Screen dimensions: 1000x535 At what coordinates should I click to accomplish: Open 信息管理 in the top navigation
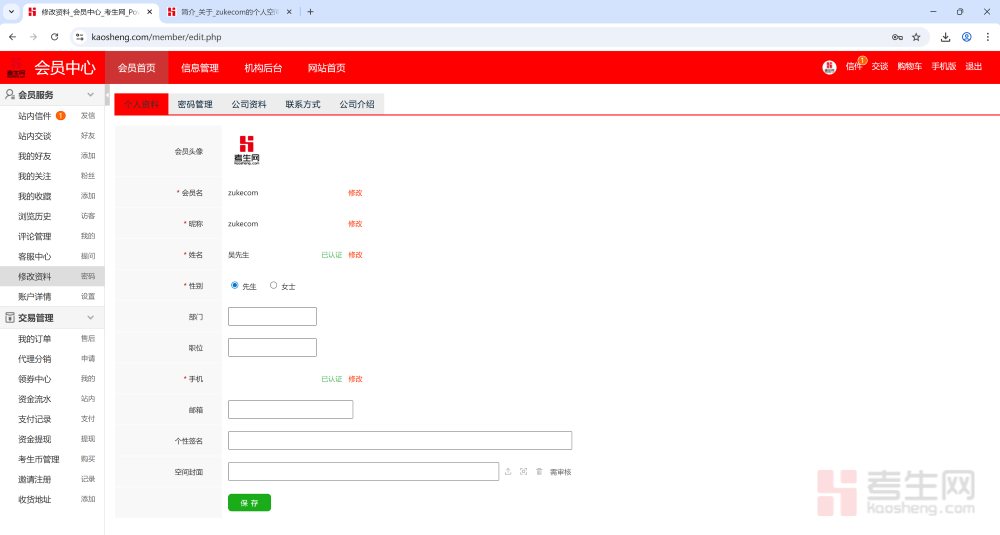point(199,68)
